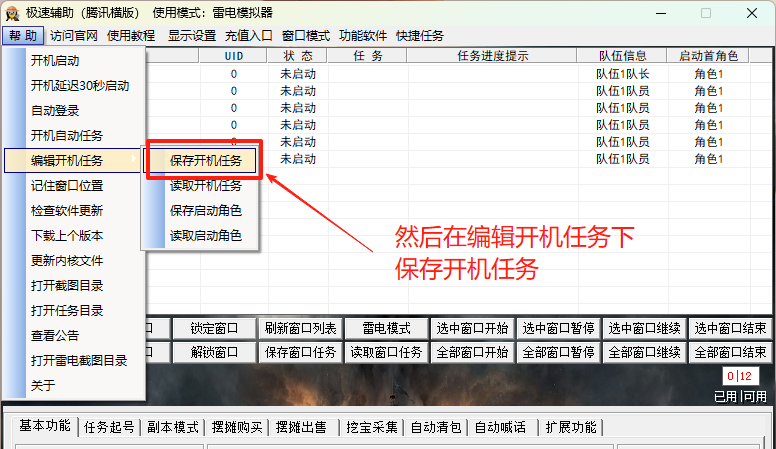Viewport: 776px width, 449px height.
Task: Choose 保存启动角色 from the submenu
Action: (x=205, y=210)
